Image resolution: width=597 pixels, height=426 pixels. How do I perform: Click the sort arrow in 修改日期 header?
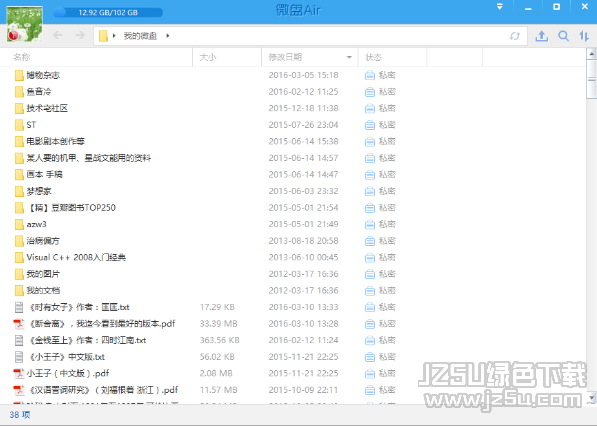pyautogui.click(x=349, y=57)
